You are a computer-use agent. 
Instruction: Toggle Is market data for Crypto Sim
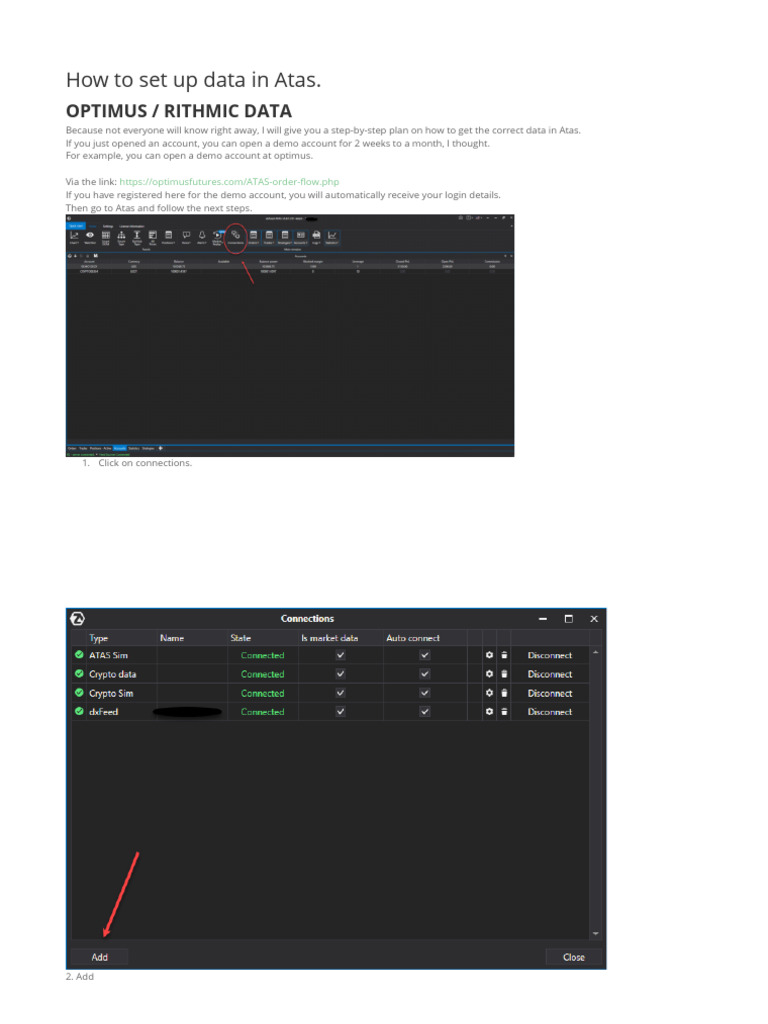point(340,693)
